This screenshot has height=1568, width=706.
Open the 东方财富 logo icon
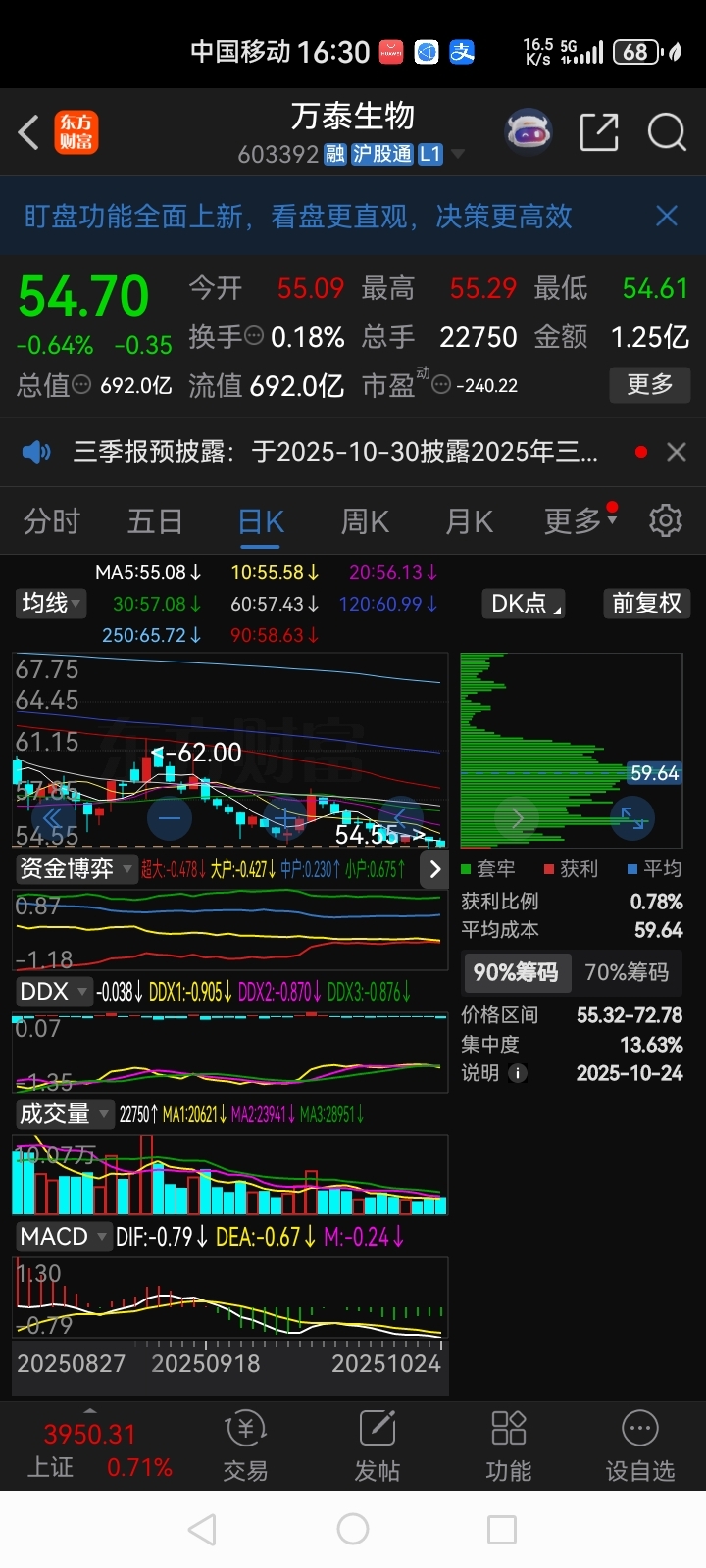pos(76,132)
